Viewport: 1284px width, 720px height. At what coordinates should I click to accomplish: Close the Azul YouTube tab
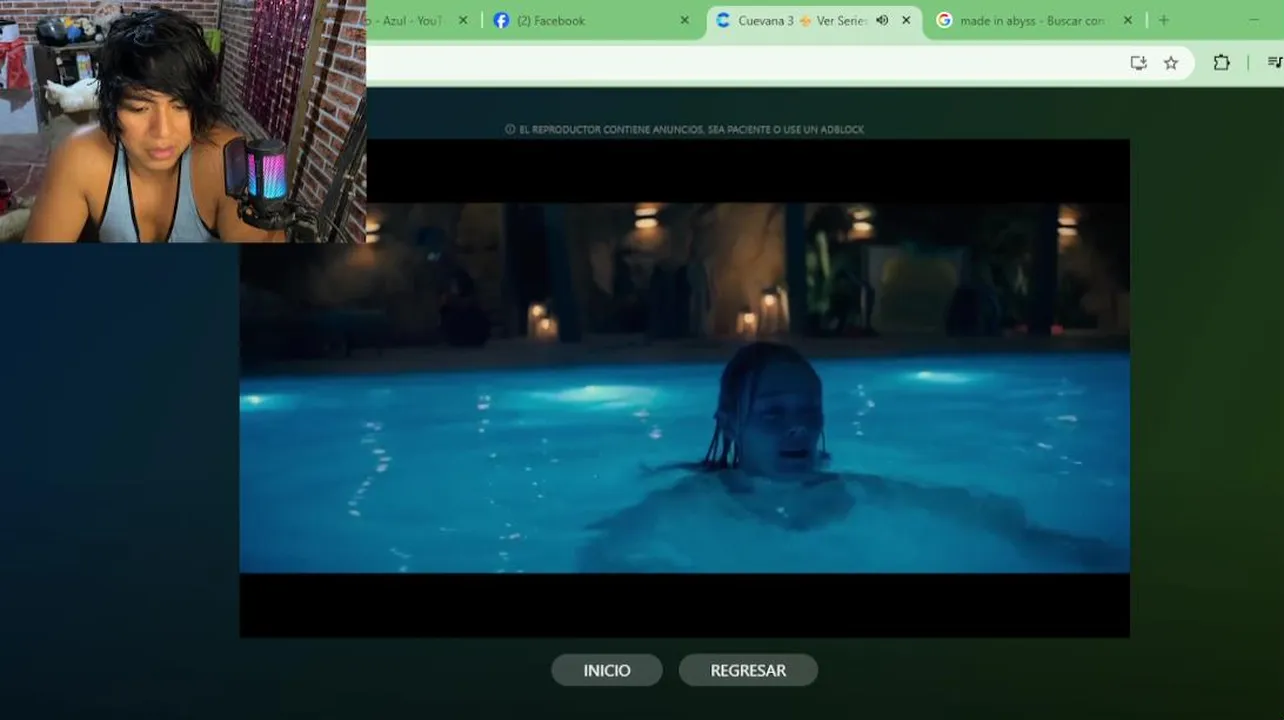click(x=463, y=20)
